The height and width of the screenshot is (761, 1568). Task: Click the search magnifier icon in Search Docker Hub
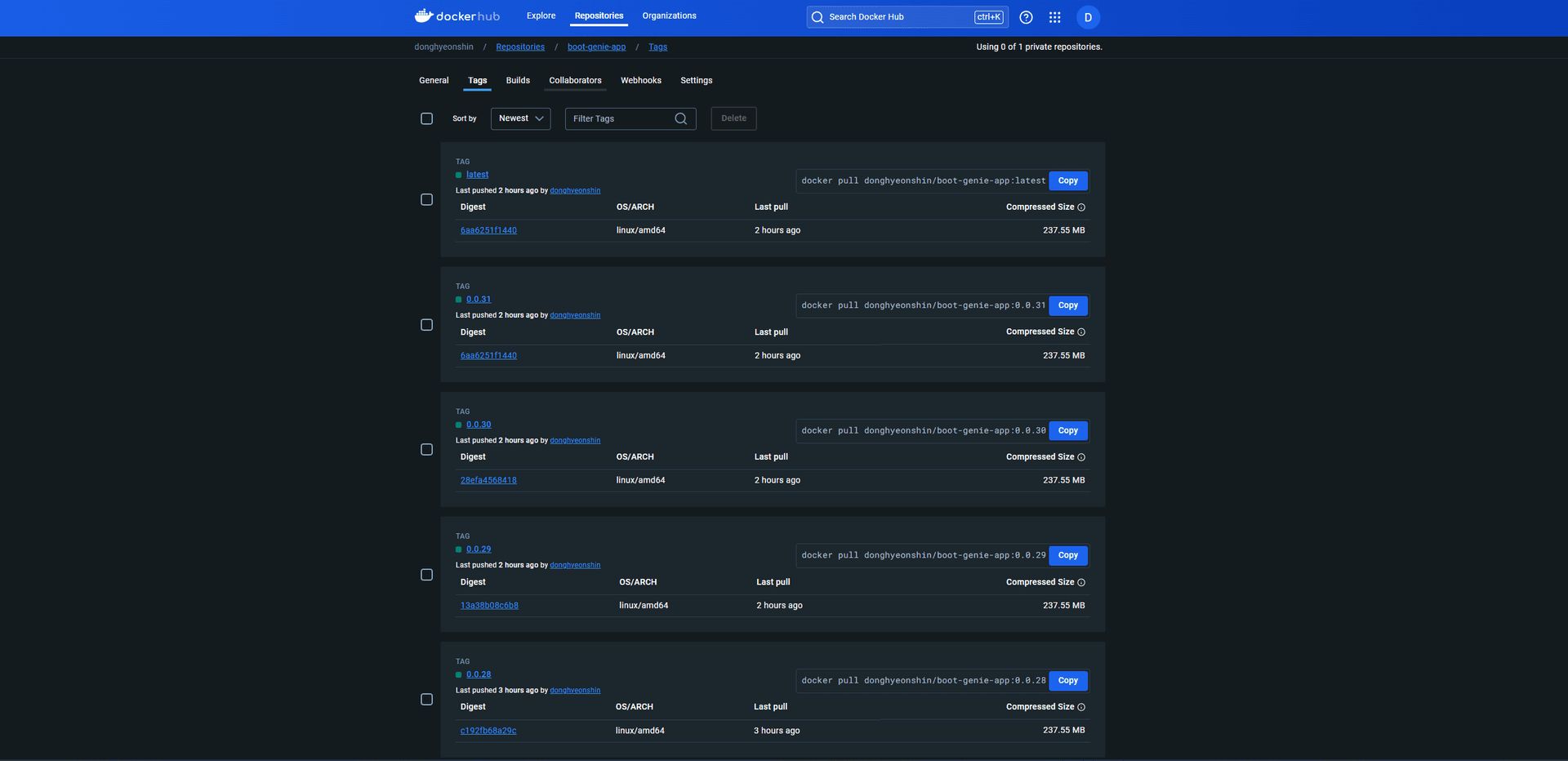point(817,17)
